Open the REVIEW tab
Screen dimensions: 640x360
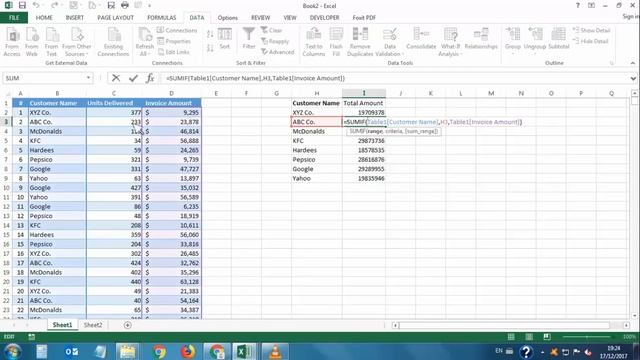coord(260,18)
